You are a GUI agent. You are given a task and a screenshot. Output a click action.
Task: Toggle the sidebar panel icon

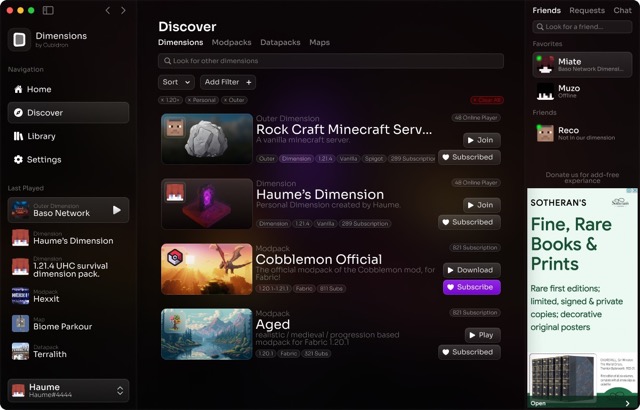[x=48, y=10]
